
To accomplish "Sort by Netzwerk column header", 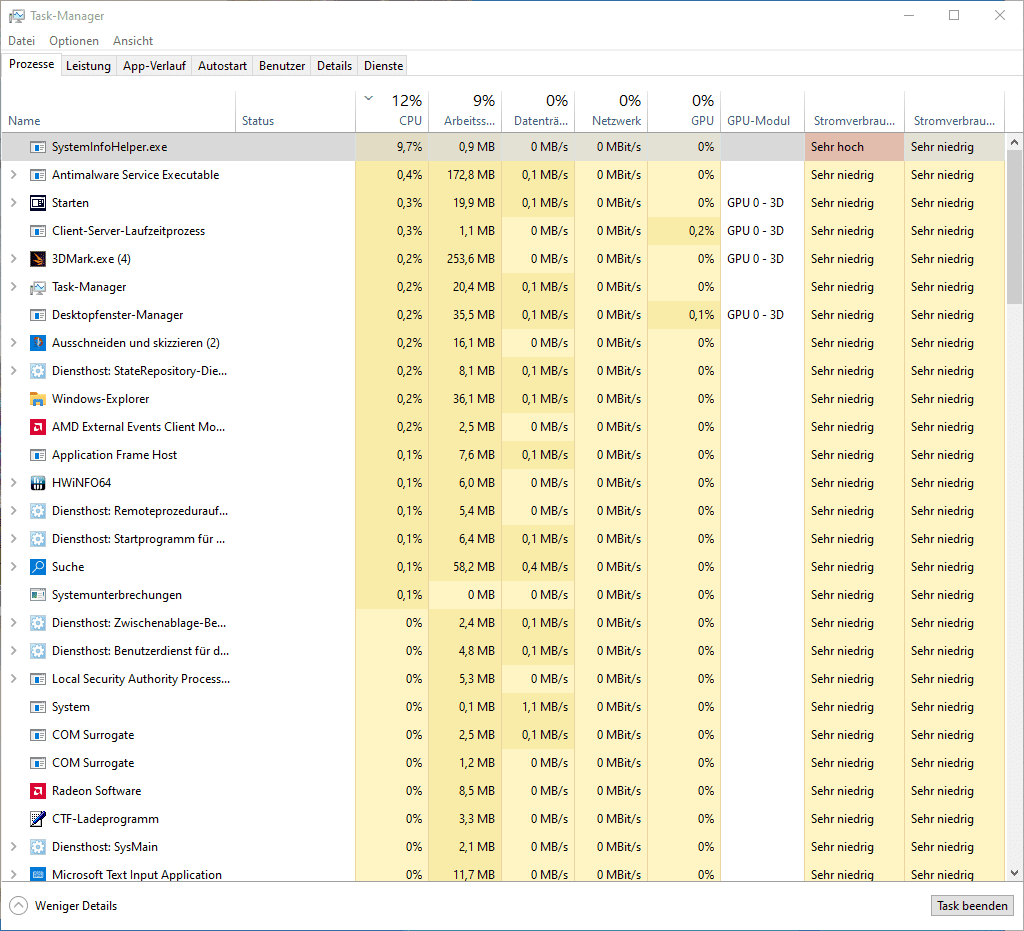I will pos(611,111).
